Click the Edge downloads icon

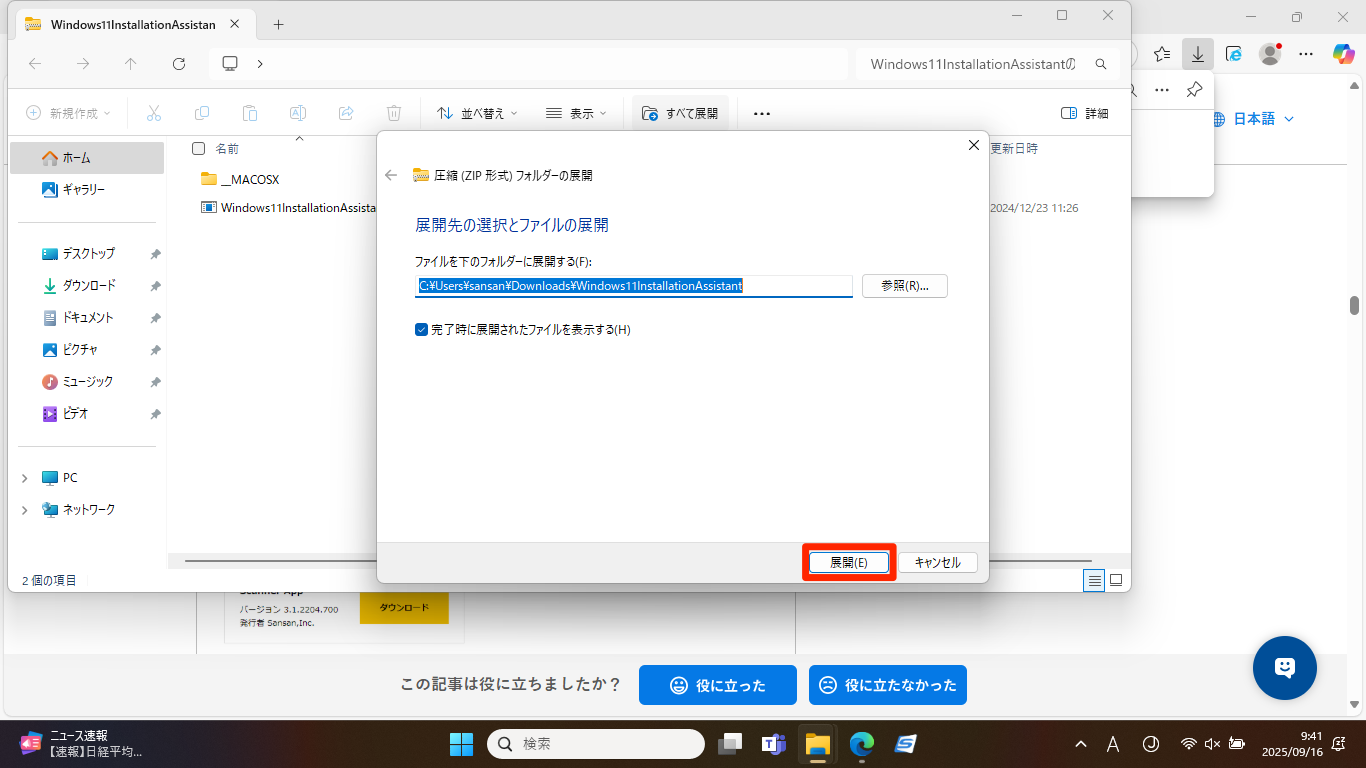click(1196, 53)
